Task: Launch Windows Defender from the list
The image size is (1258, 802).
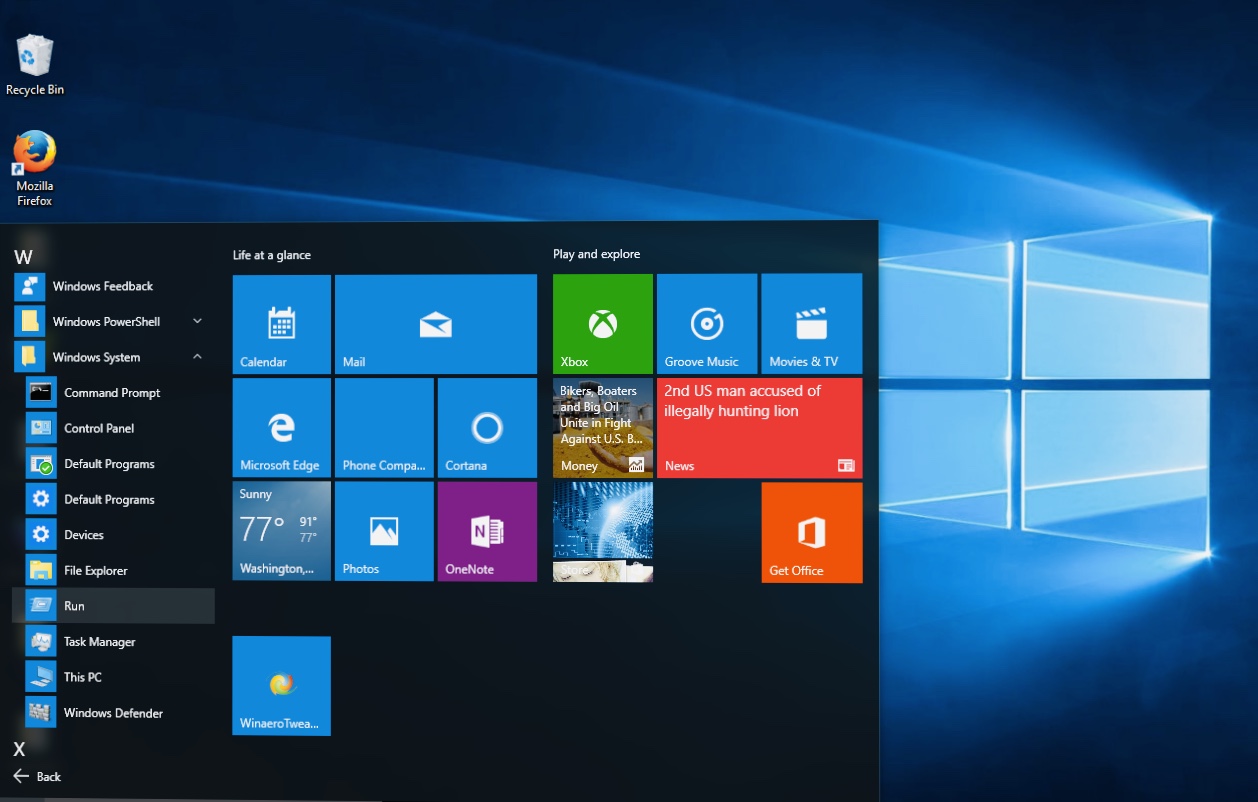Action: (x=113, y=713)
